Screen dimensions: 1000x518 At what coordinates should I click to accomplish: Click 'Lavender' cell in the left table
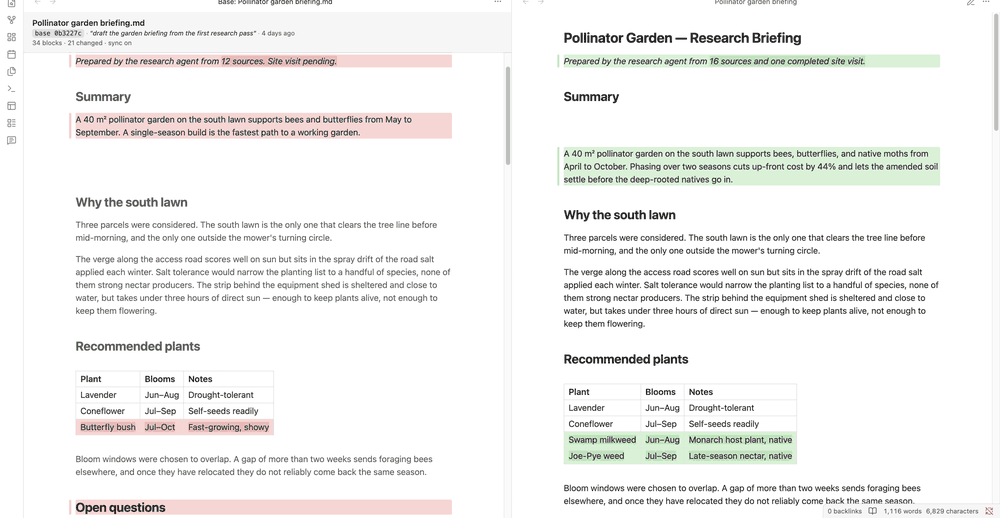[108, 396]
